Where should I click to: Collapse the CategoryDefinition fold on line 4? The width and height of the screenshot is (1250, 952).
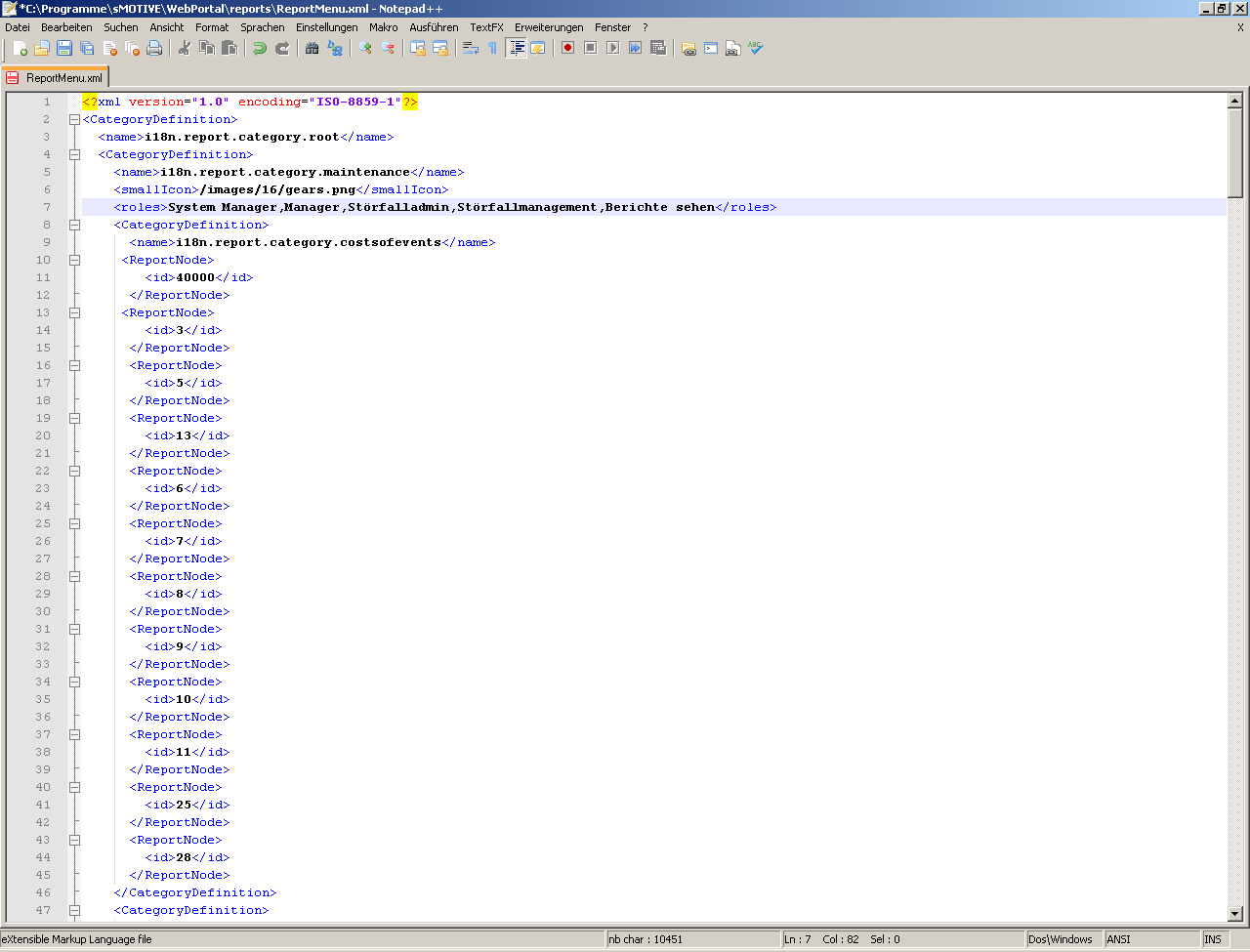click(x=74, y=154)
